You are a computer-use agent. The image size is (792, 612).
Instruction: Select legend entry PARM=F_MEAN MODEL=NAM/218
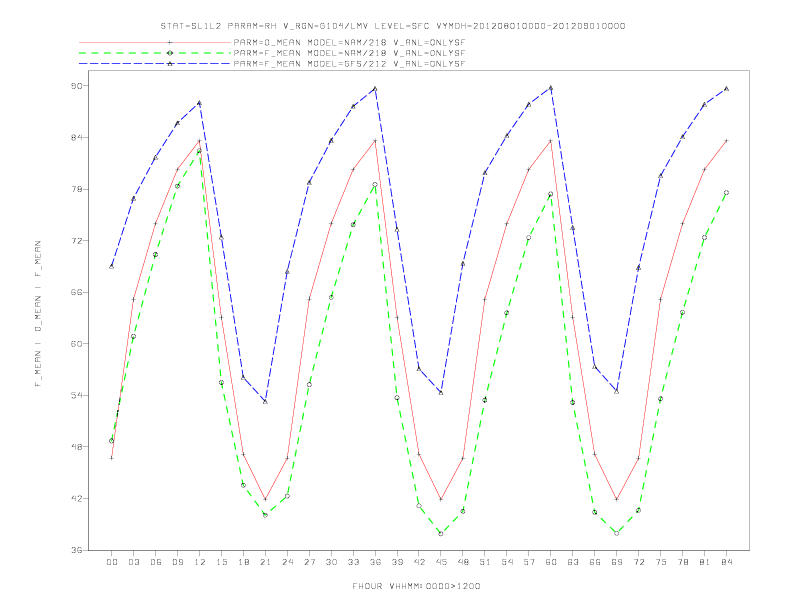[350, 53]
